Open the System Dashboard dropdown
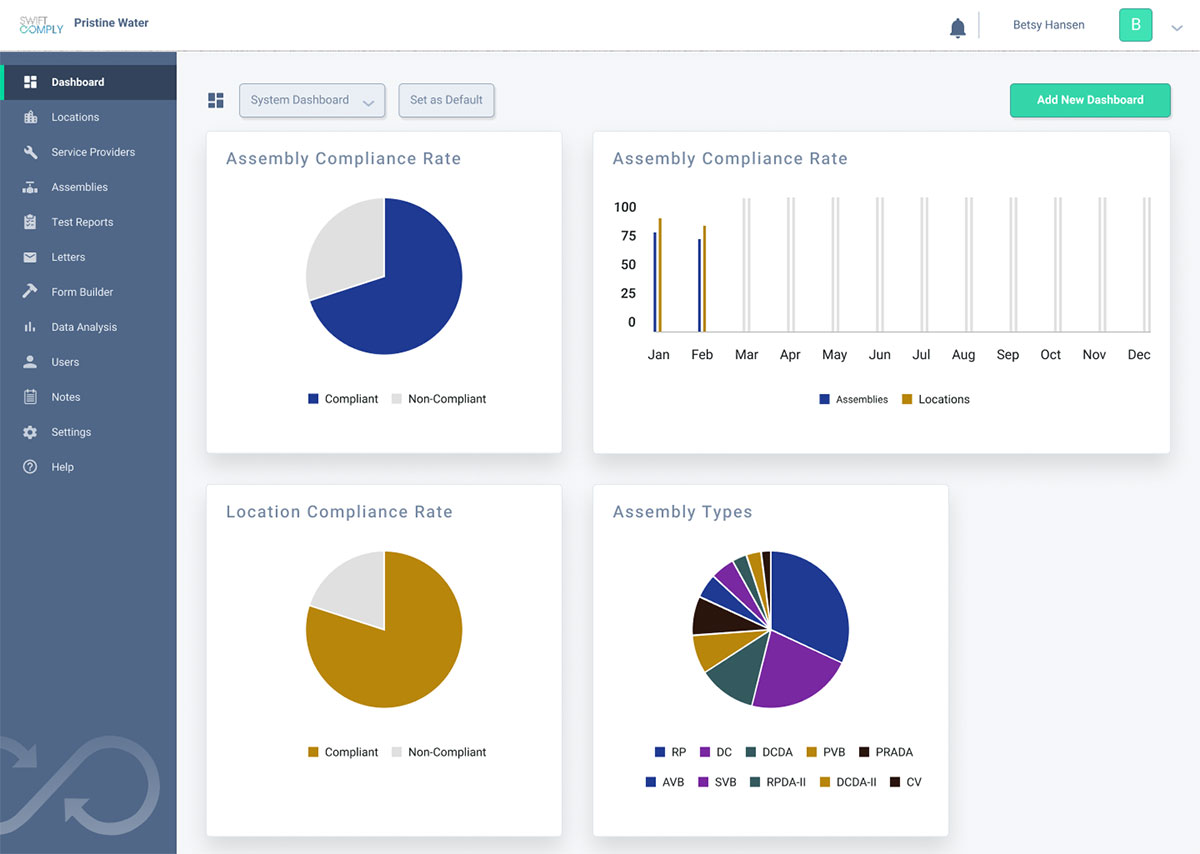Image resolution: width=1200 pixels, height=854 pixels. point(312,100)
